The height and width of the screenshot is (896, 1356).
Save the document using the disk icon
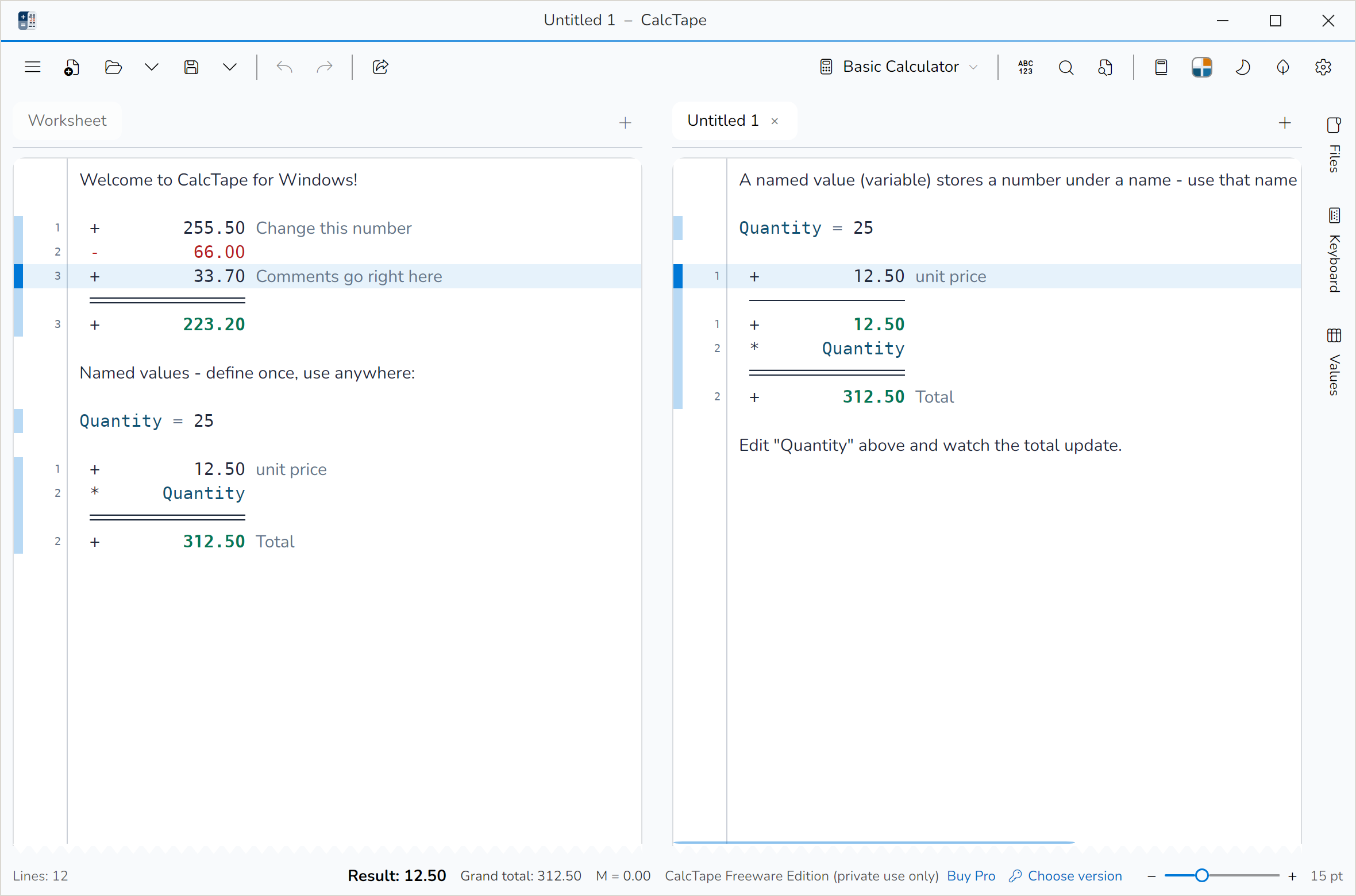pos(191,67)
